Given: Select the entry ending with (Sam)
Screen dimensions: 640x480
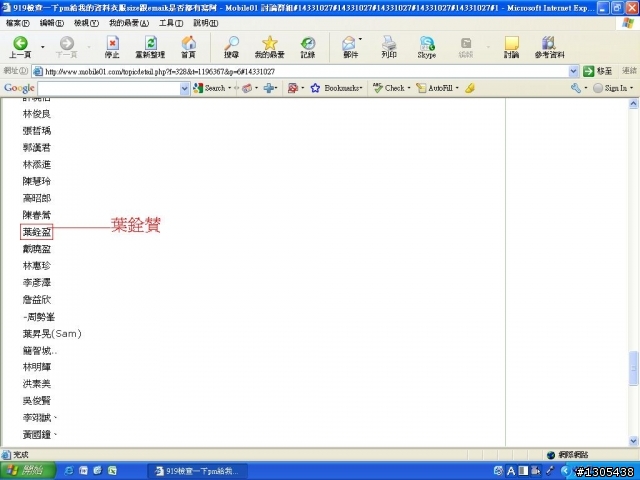Looking at the screenshot, I should tap(52, 333).
